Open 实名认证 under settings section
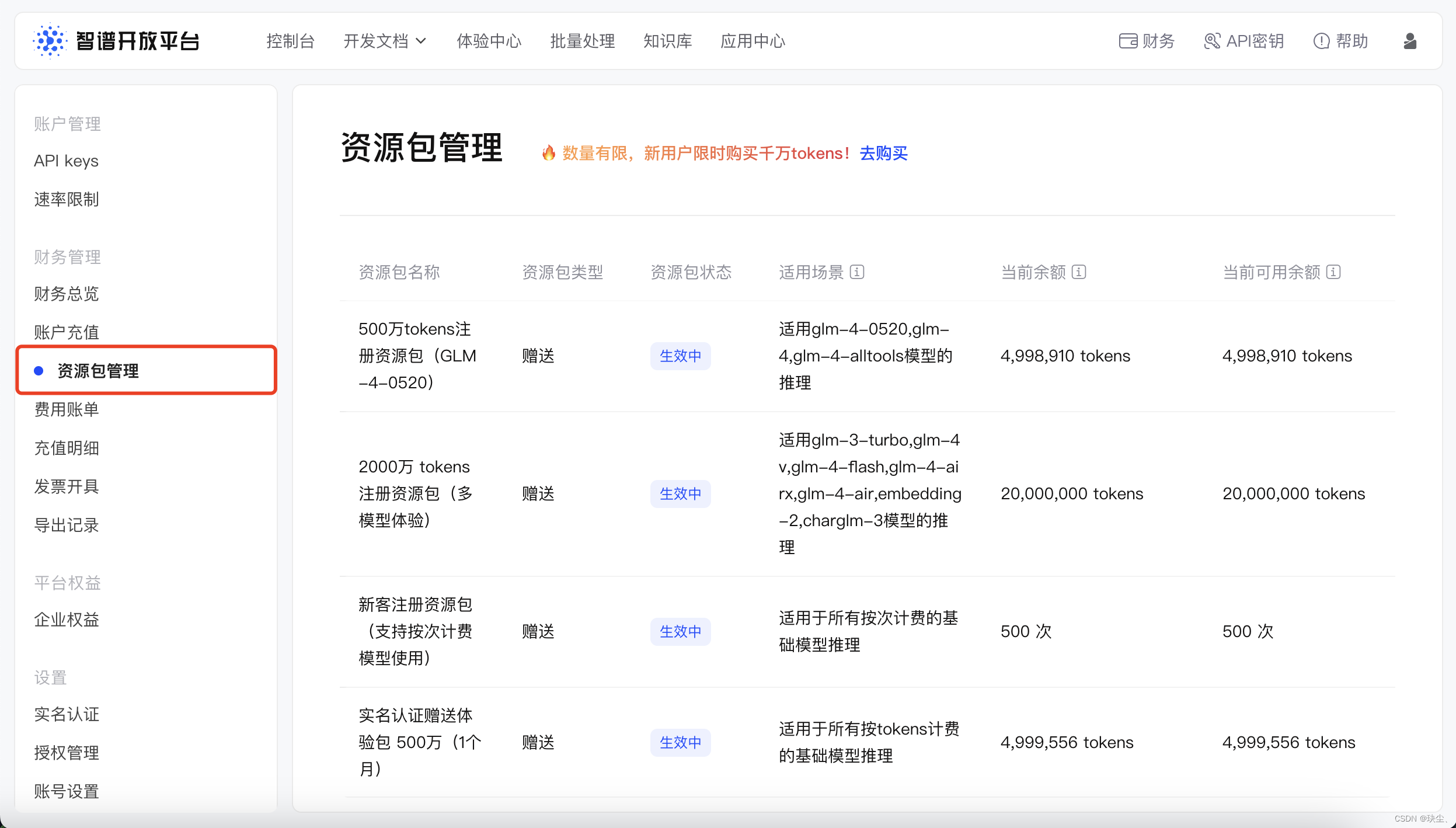The height and width of the screenshot is (828, 1456). pyautogui.click(x=67, y=714)
